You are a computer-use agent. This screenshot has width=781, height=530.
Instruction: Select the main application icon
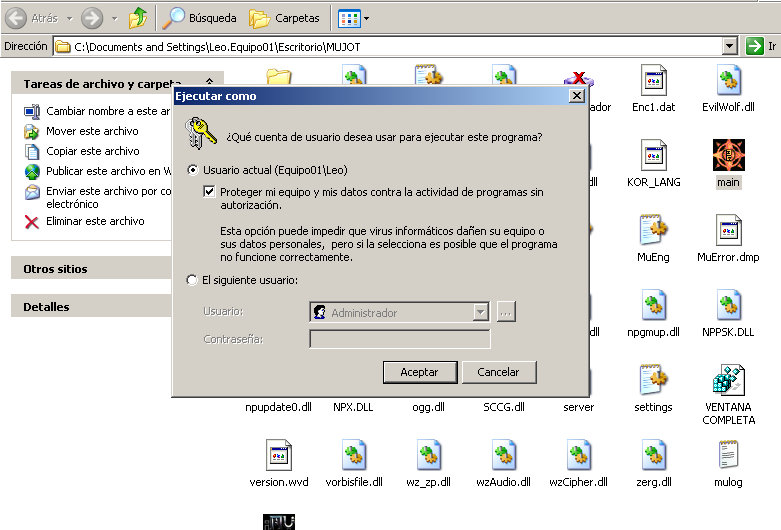[729, 155]
